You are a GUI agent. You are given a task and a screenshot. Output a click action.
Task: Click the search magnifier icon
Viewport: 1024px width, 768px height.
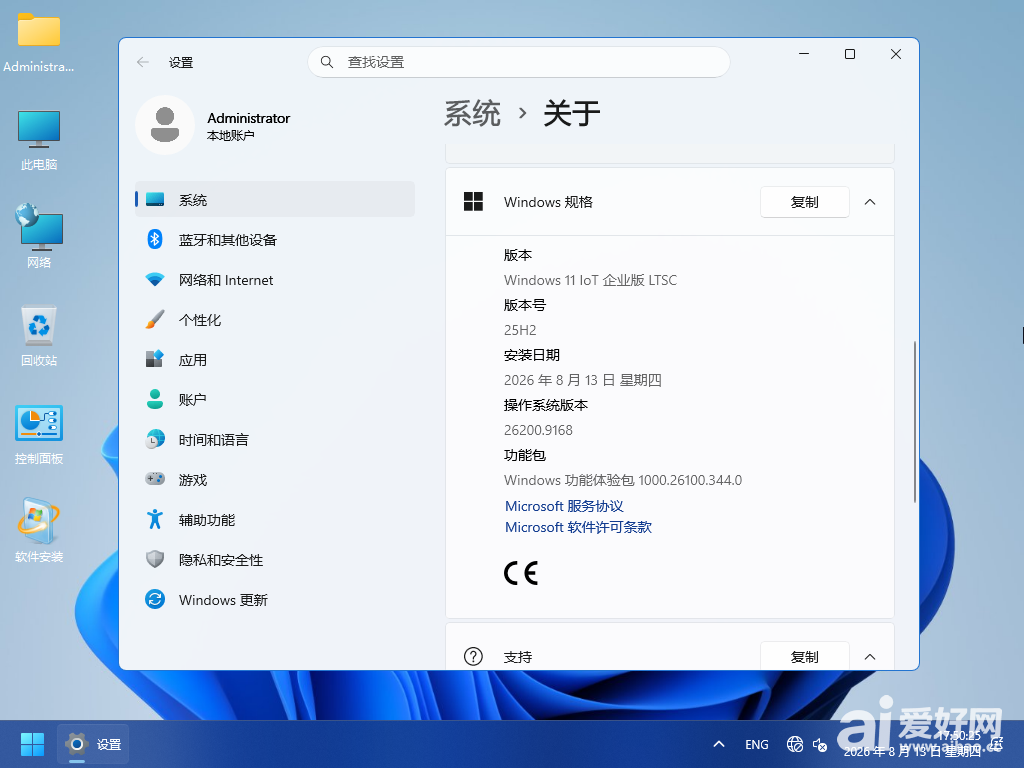click(x=327, y=62)
